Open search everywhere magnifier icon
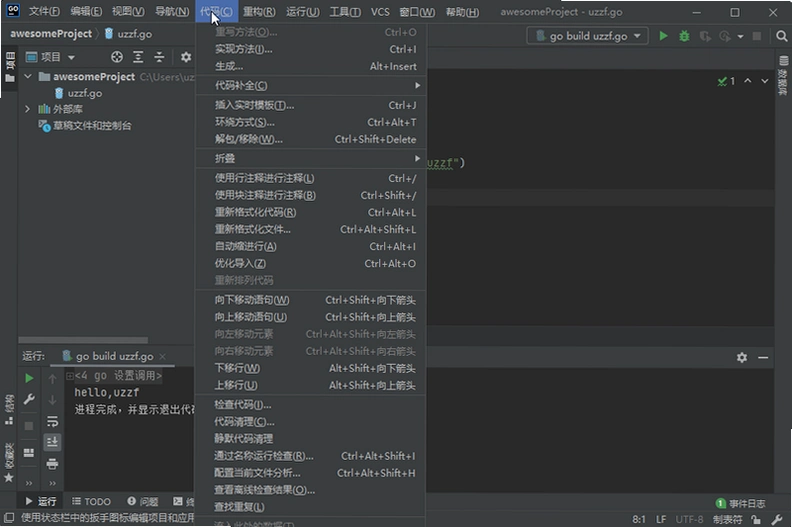Image resolution: width=792 pixels, height=527 pixels. (x=781, y=36)
